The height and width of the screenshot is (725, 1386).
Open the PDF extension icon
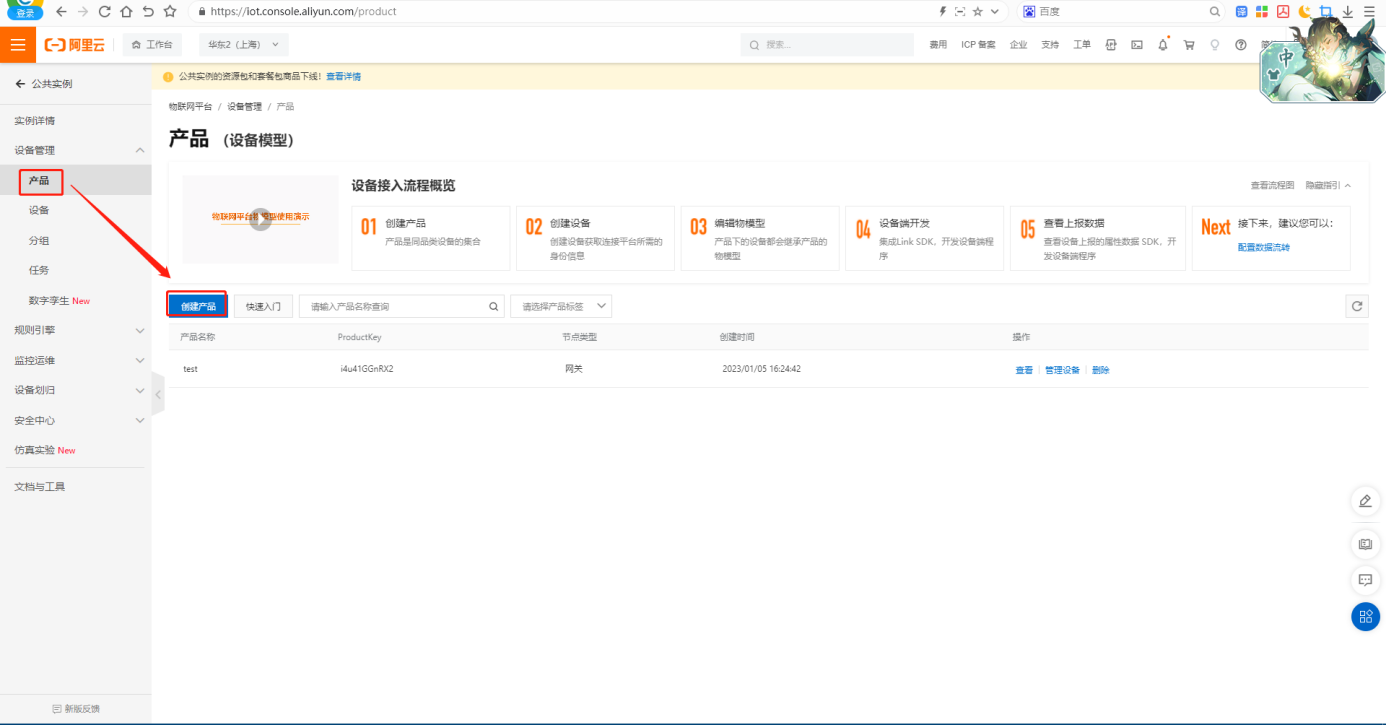click(x=1283, y=12)
